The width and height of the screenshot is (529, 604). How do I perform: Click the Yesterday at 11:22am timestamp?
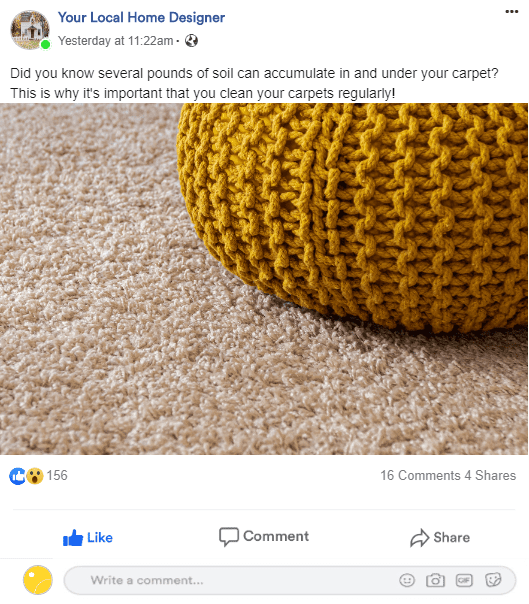pyautogui.click(x=116, y=40)
